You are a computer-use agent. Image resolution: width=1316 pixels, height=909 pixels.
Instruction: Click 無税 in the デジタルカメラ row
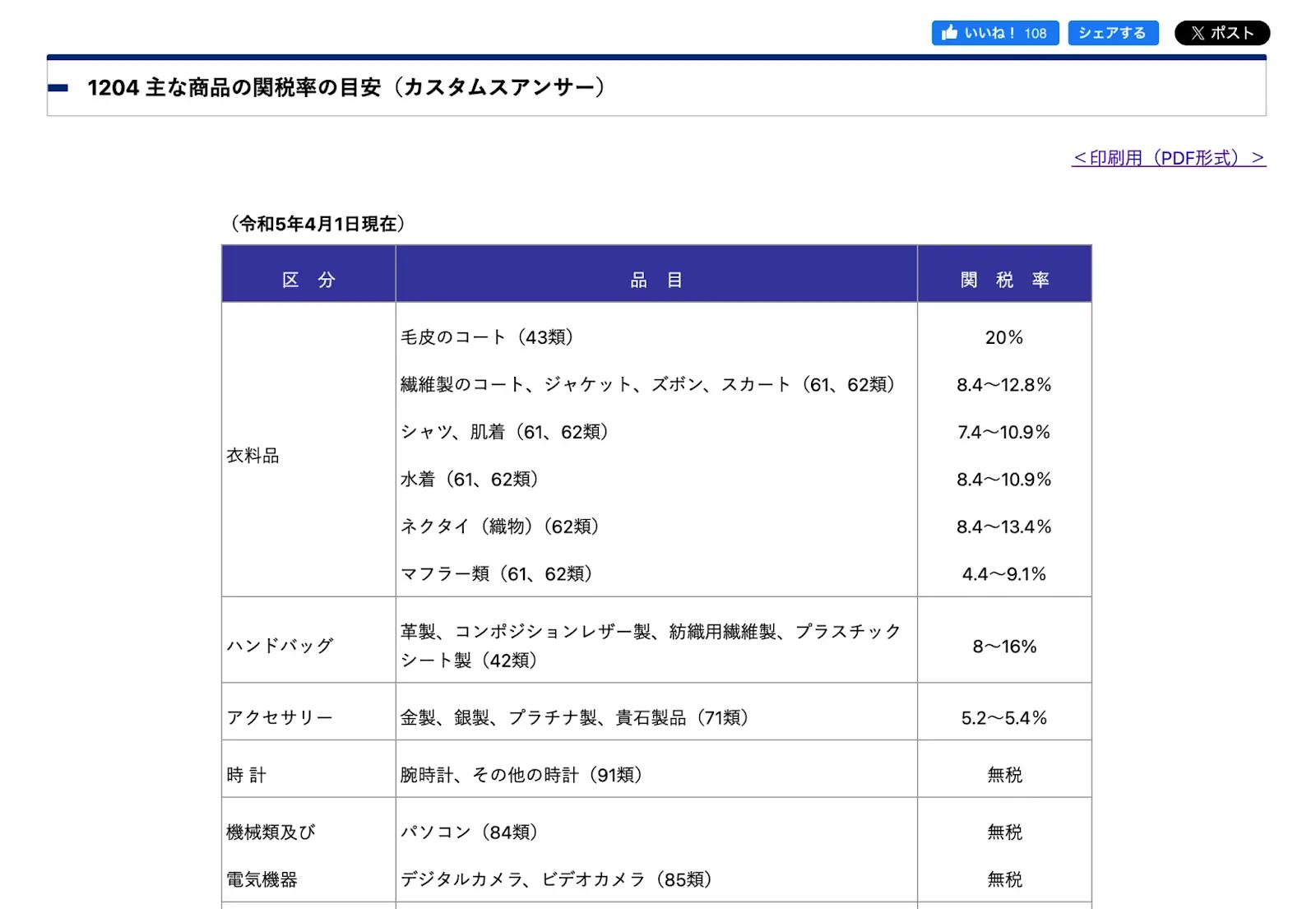1004,879
